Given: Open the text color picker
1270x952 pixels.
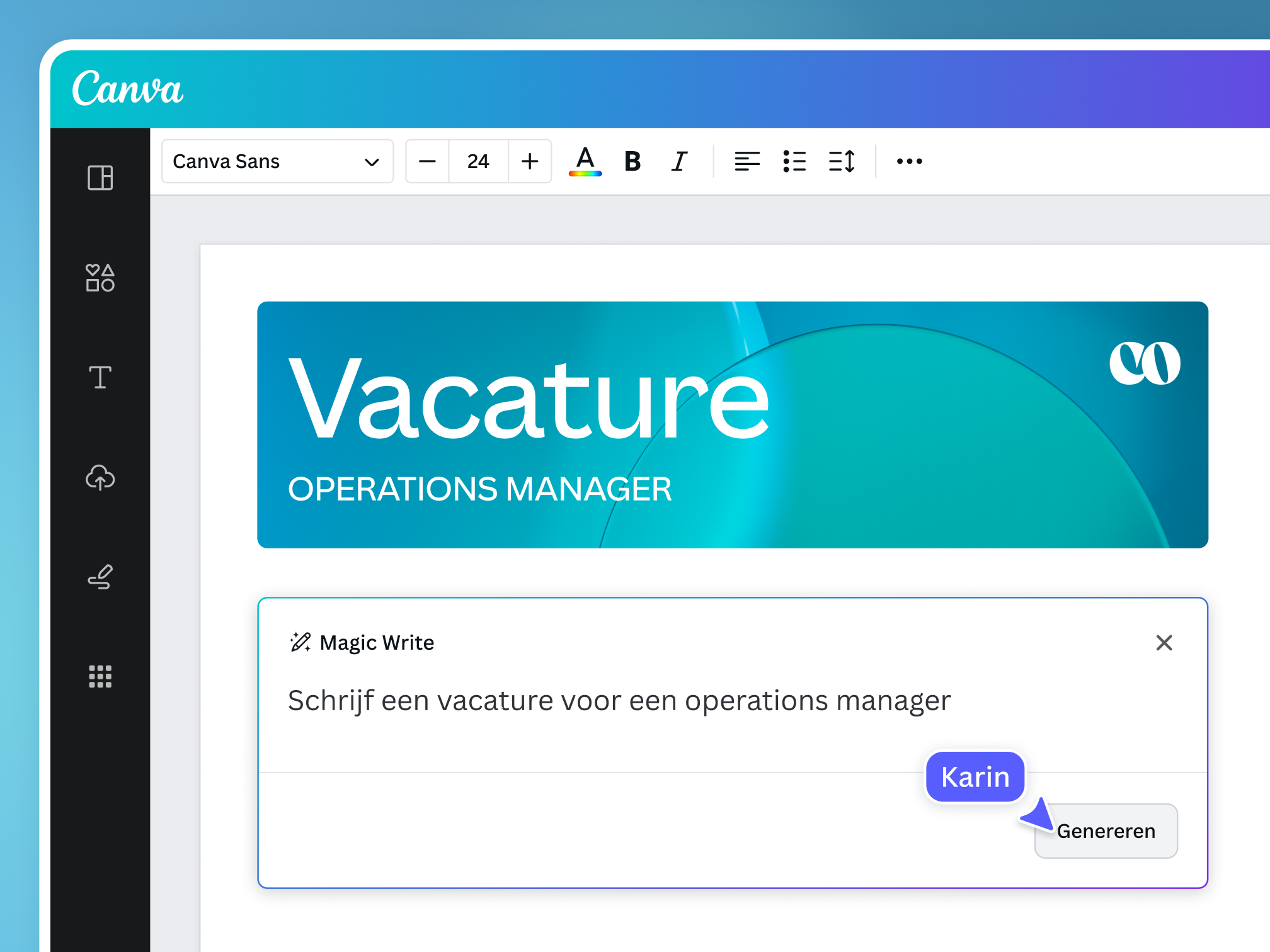Looking at the screenshot, I should pyautogui.click(x=585, y=161).
